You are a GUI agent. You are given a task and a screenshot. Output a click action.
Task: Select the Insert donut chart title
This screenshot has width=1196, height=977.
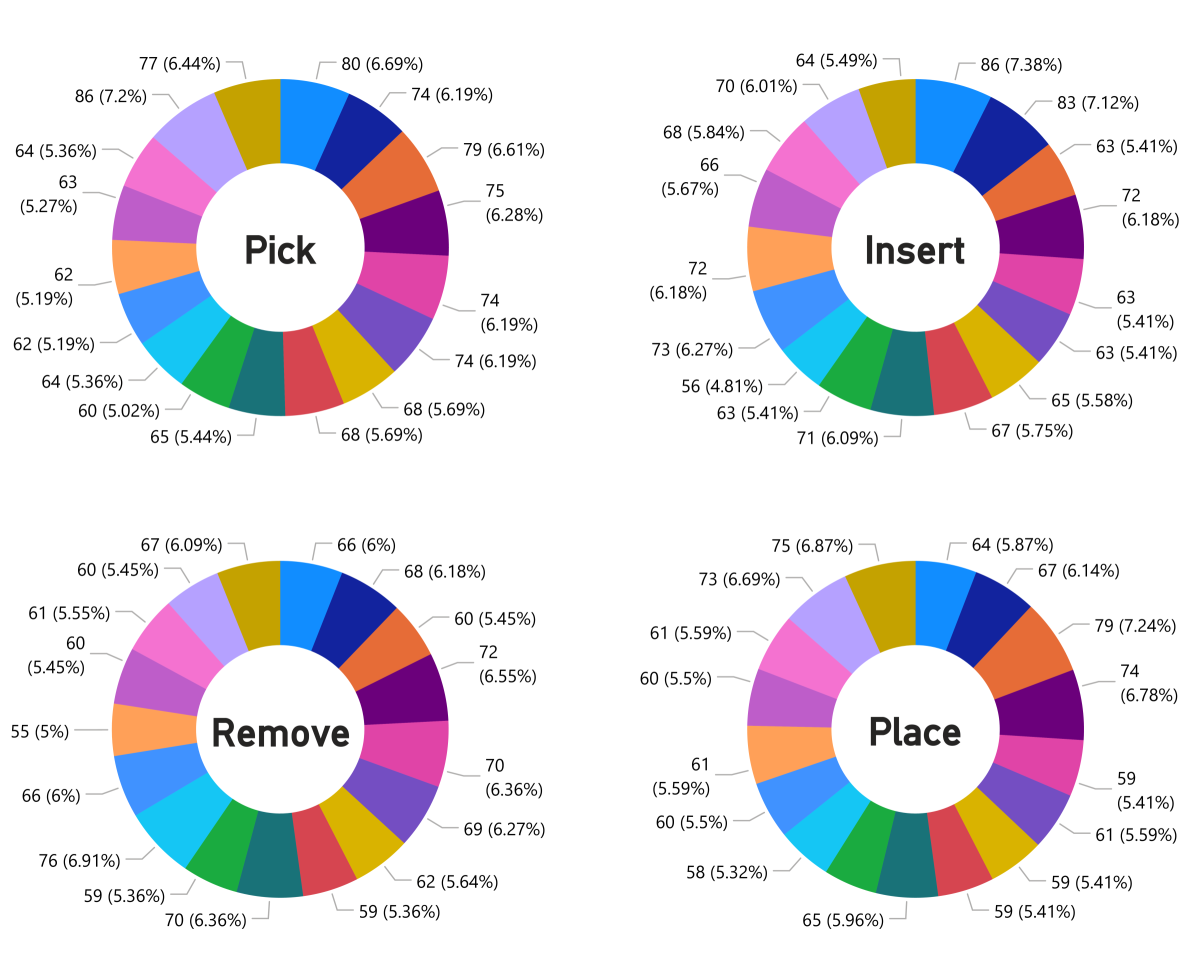pyautogui.click(x=915, y=249)
